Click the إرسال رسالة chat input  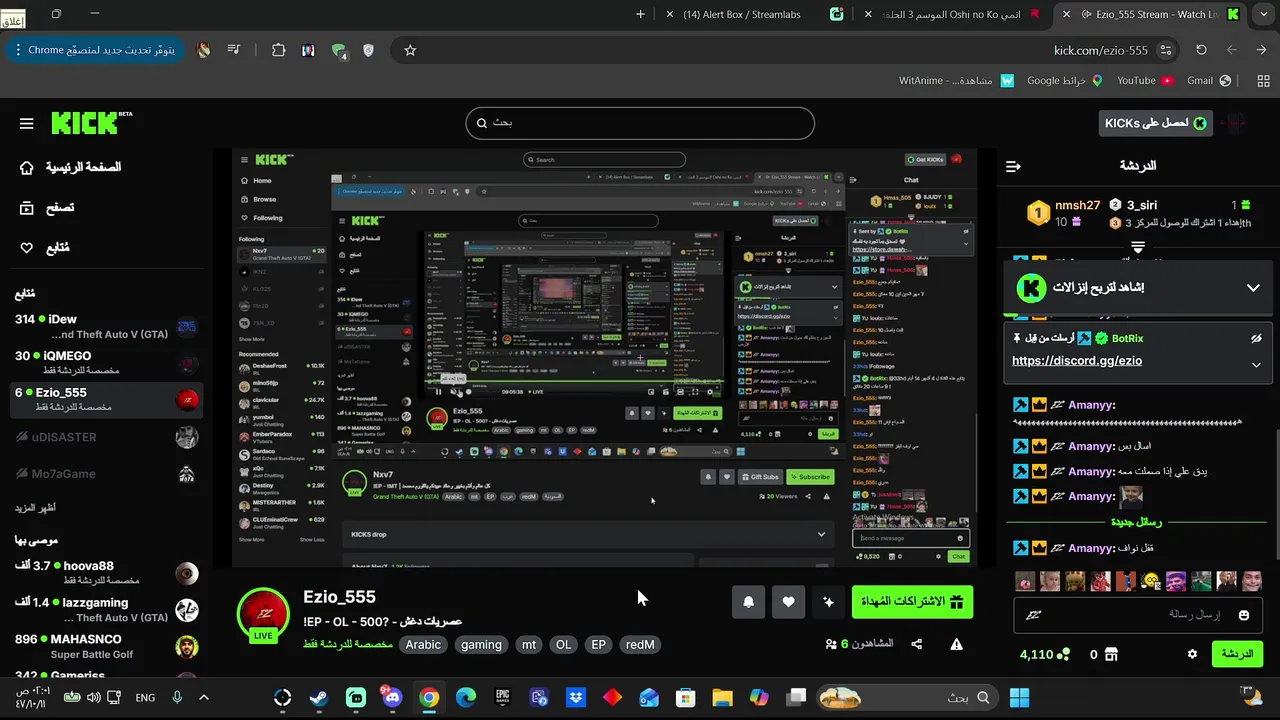1139,615
